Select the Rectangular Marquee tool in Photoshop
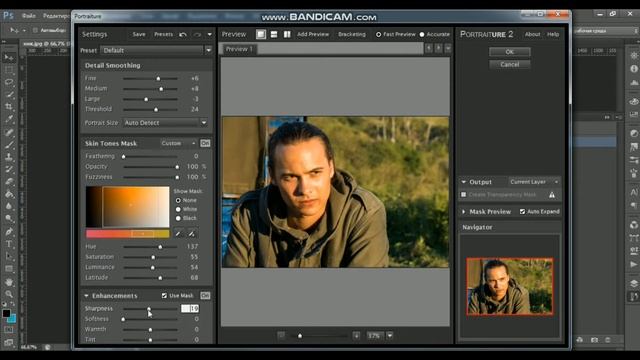This screenshot has height=360, width=640. (x=9, y=70)
